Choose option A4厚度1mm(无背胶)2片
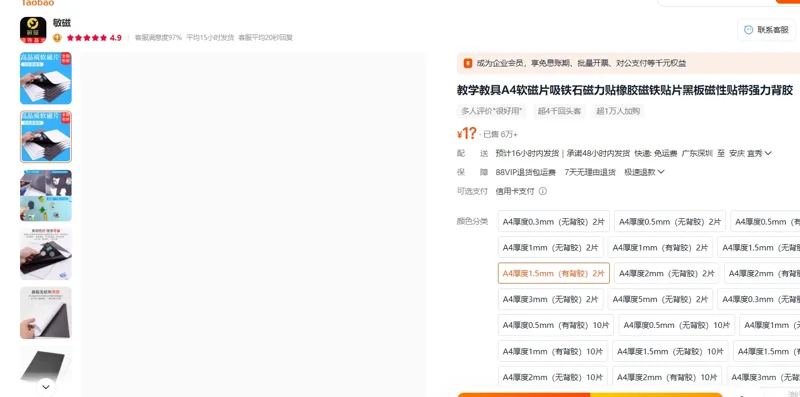Screen dimensions: 800x397 pyautogui.click(x=551, y=247)
